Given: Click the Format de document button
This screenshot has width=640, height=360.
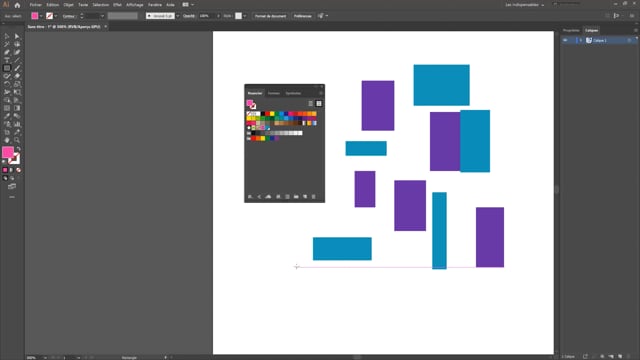Looking at the screenshot, I should (270, 16).
